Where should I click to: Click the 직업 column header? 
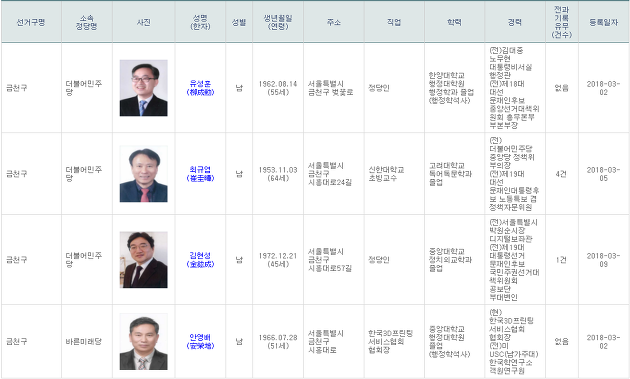pyautogui.click(x=394, y=22)
